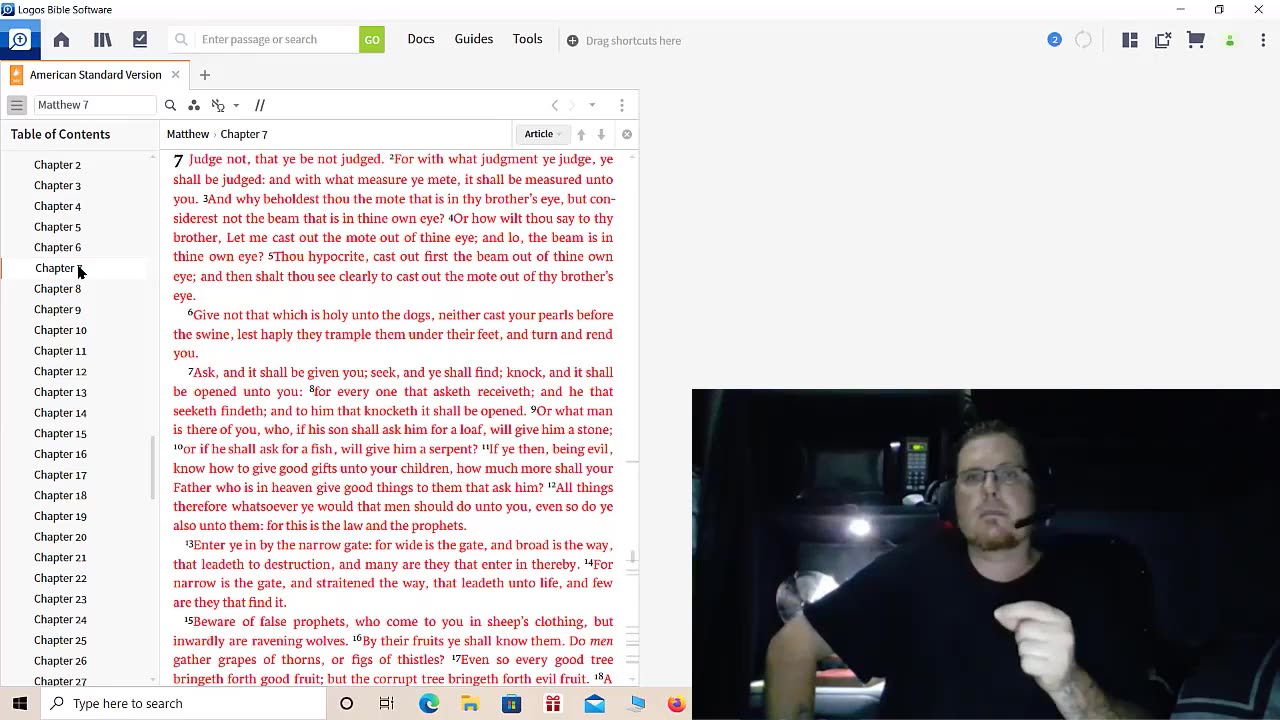
Task: Open the Logos home page icon
Action: (x=61, y=40)
